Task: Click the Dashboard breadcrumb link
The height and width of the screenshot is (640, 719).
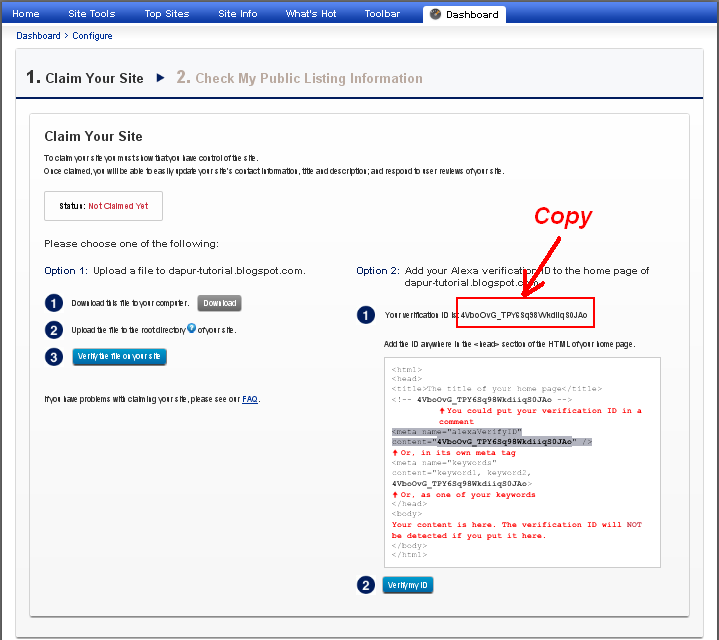Action: pos(38,36)
